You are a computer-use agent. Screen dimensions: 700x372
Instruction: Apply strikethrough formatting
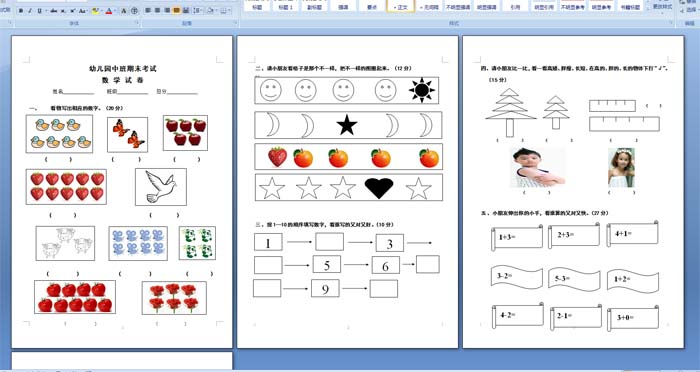point(54,11)
